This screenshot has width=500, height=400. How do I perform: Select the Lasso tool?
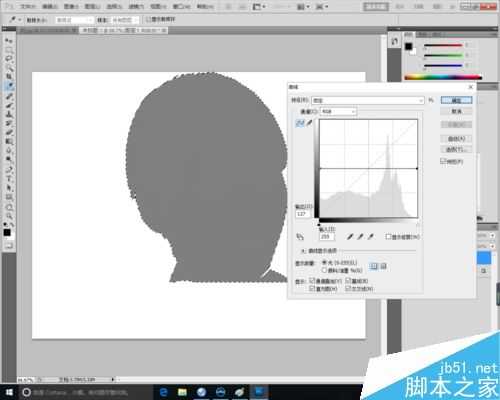pos(9,59)
